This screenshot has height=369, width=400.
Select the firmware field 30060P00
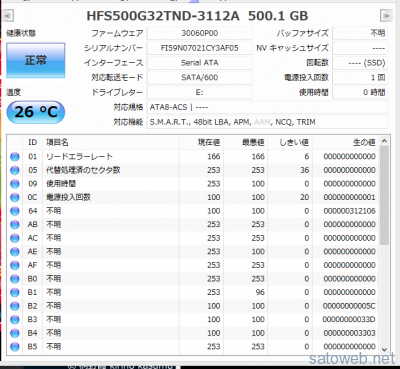point(199,33)
